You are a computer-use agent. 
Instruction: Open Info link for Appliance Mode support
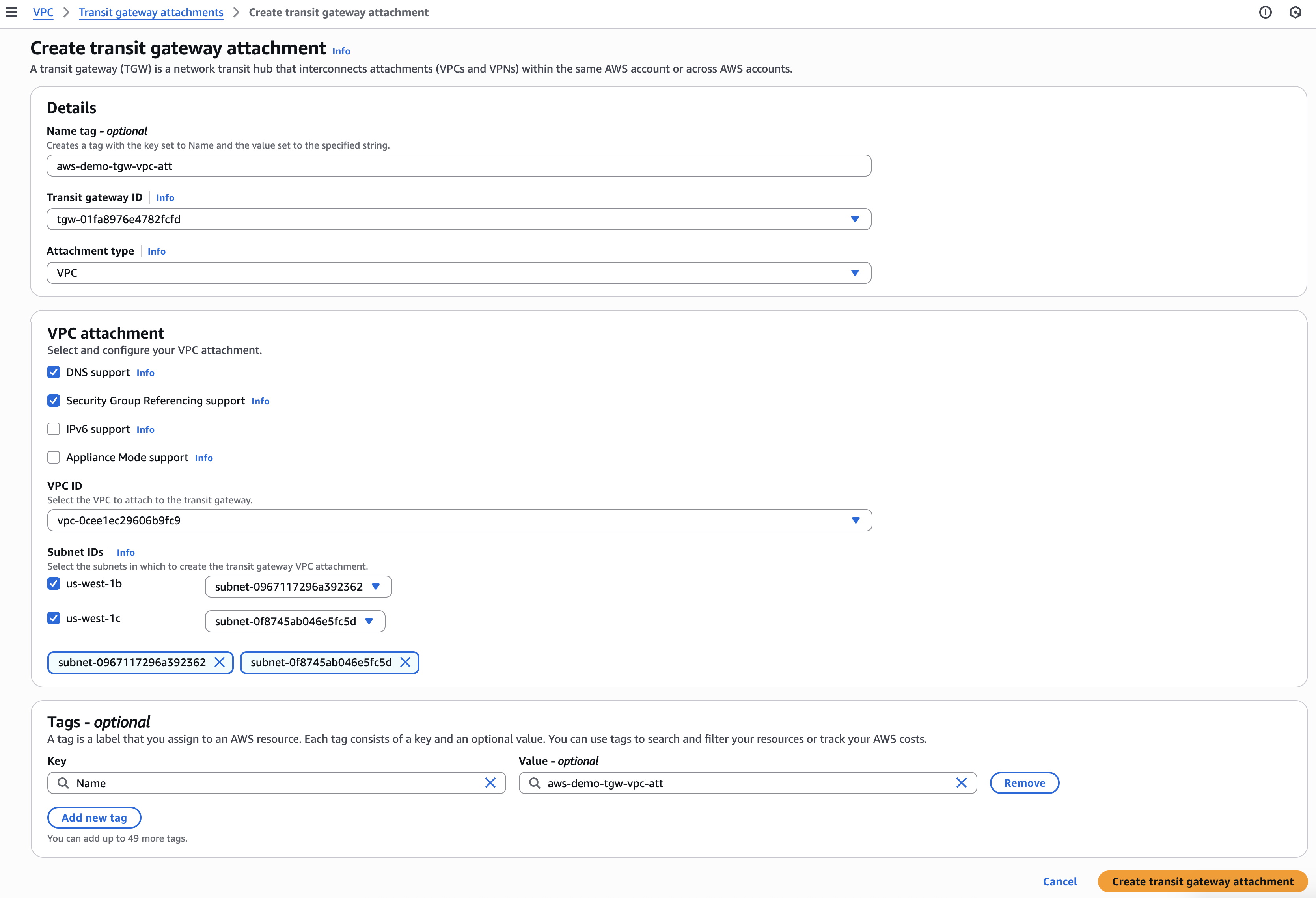point(204,458)
